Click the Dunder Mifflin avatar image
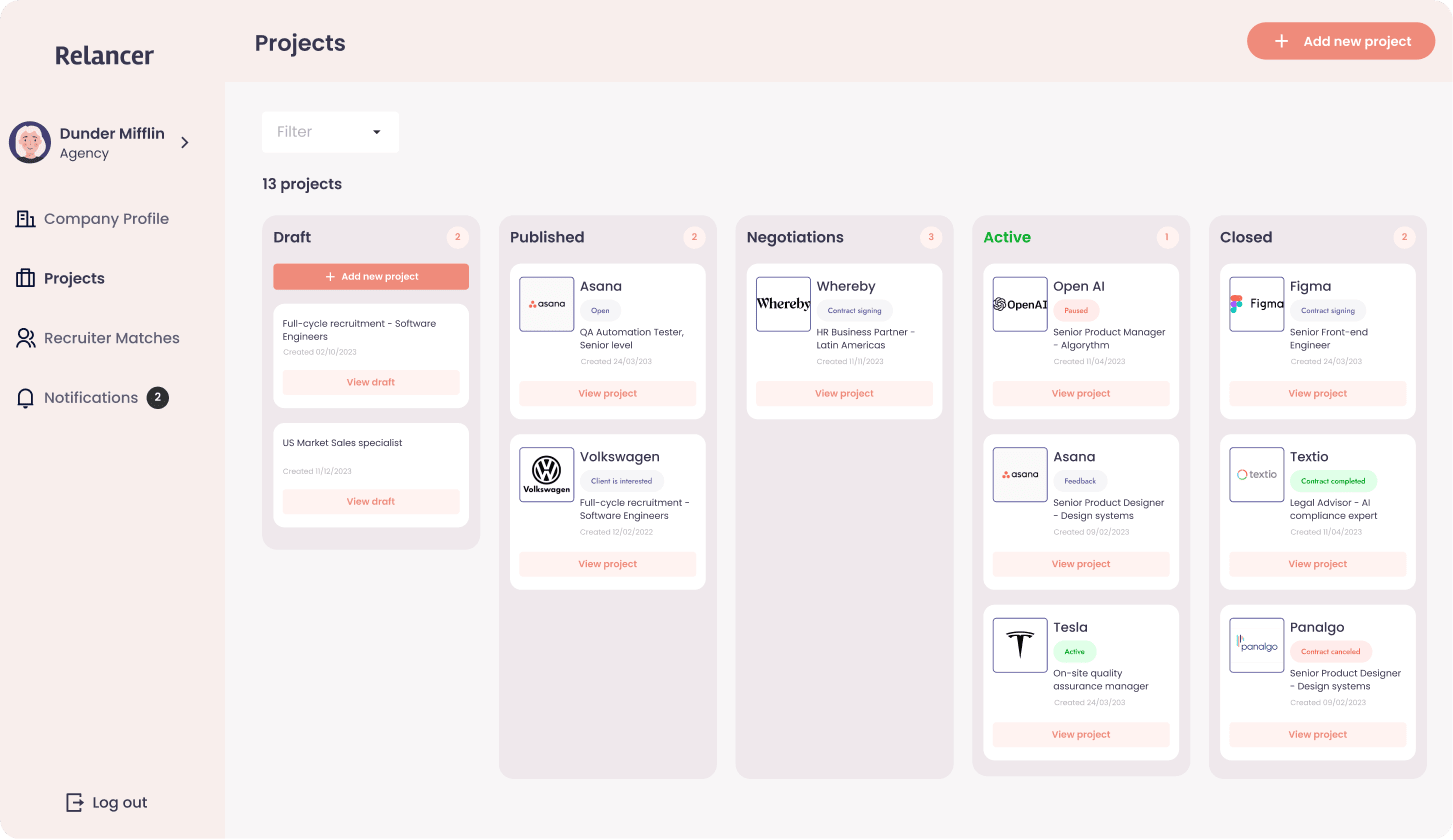Viewport: 1453px width, 840px height. tap(30, 142)
